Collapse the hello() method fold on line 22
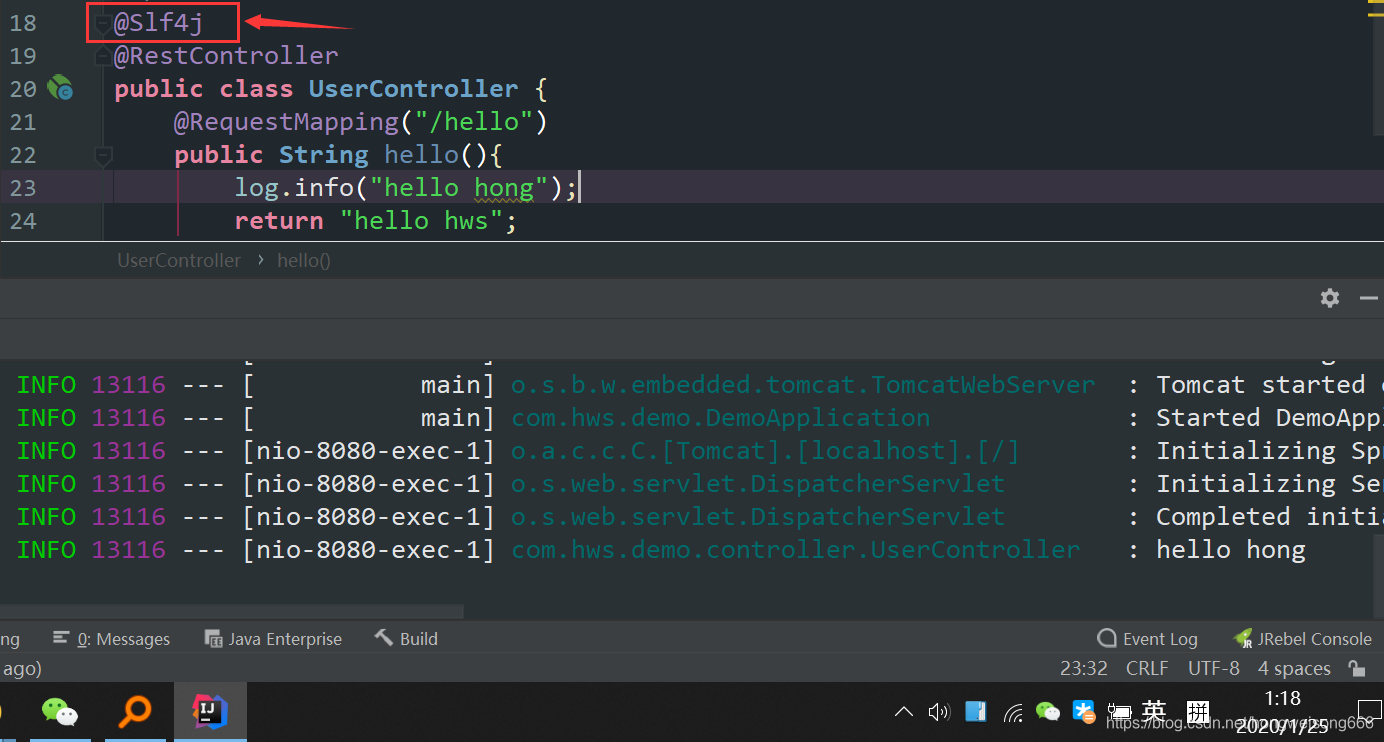The height and width of the screenshot is (742, 1384). [x=102, y=155]
